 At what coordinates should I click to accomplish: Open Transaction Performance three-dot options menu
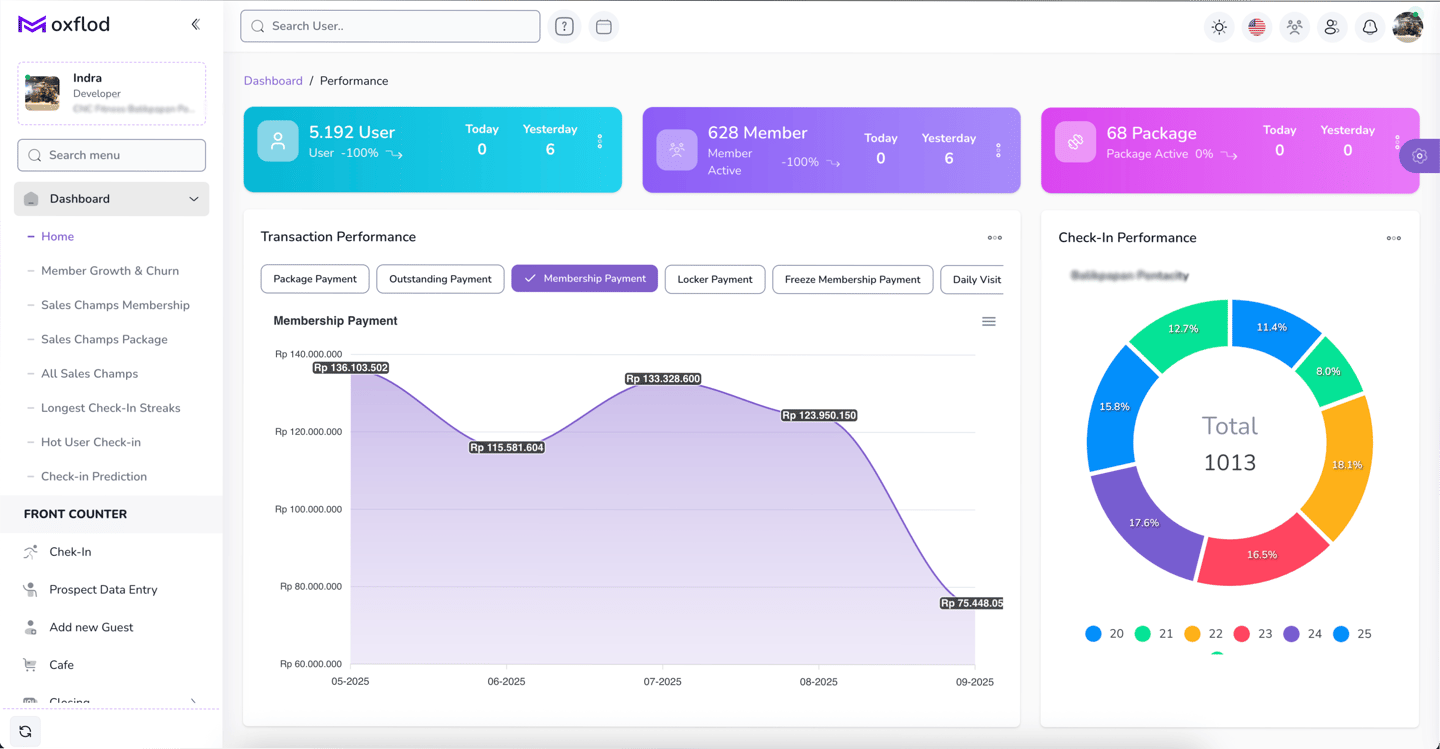coord(995,238)
